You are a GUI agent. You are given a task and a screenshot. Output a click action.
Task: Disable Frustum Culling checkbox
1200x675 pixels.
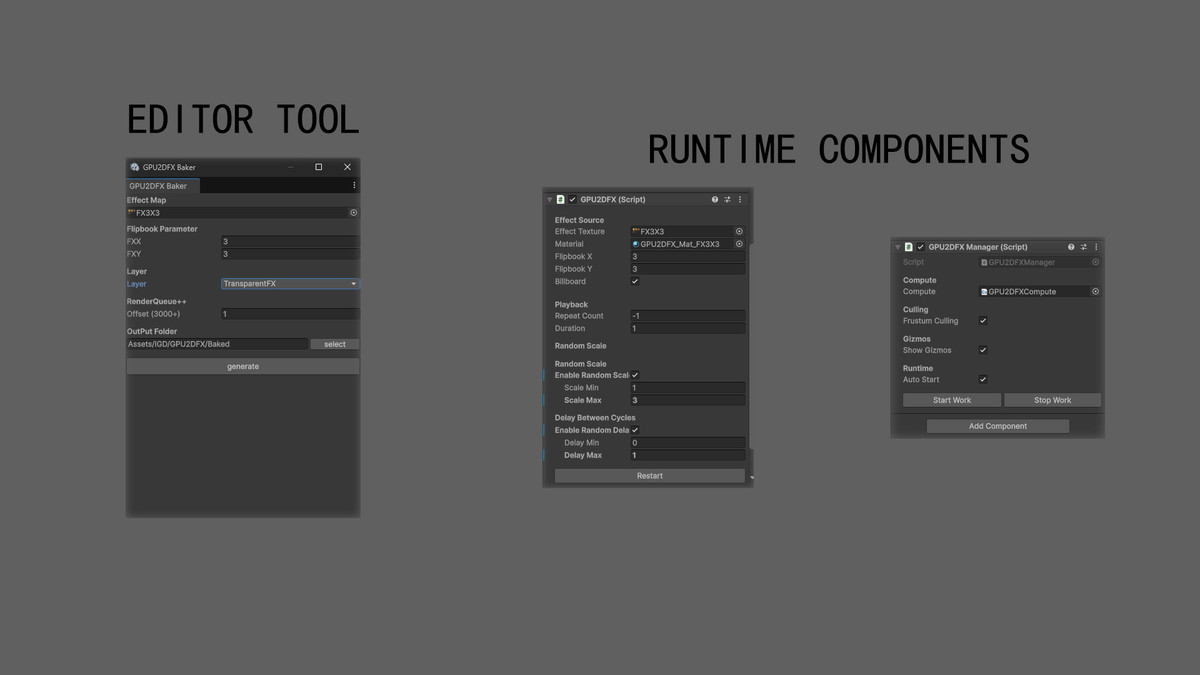[x=983, y=321]
